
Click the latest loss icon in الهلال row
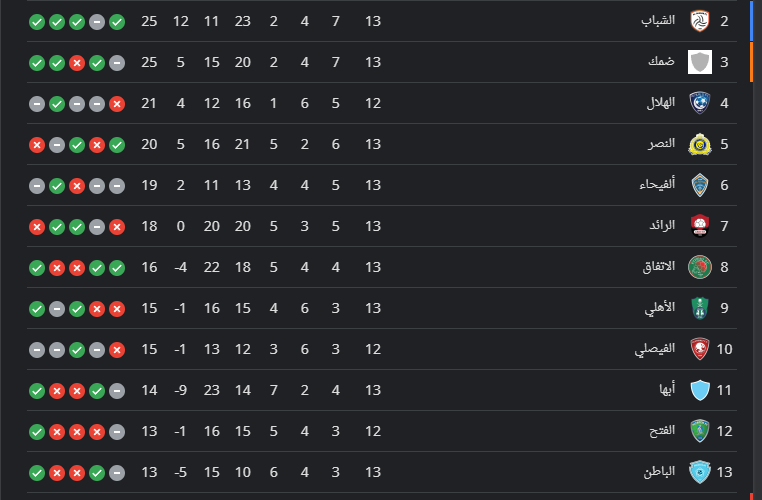pos(117,104)
